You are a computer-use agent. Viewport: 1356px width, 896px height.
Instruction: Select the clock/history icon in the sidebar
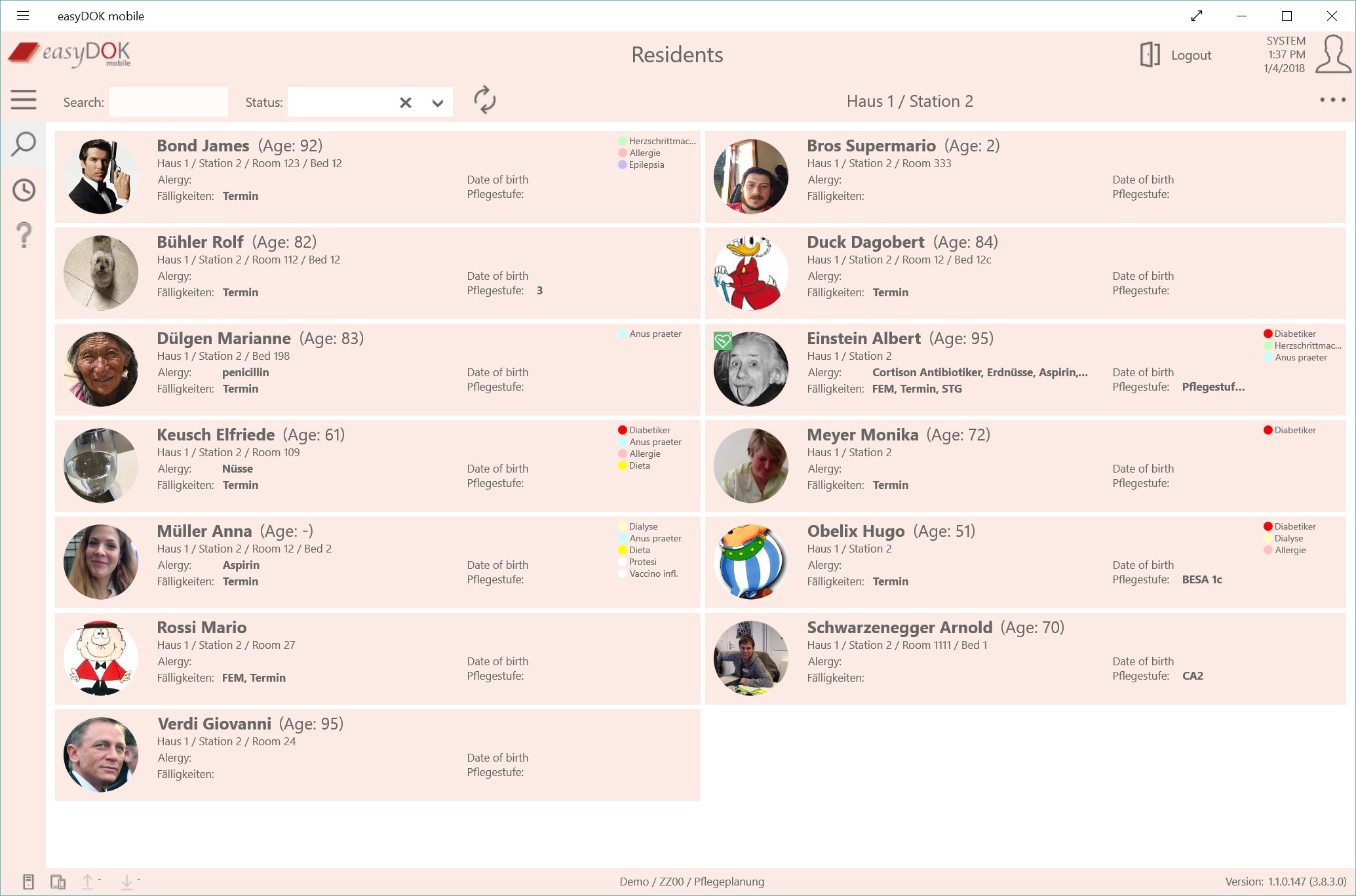pyautogui.click(x=24, y=191)
